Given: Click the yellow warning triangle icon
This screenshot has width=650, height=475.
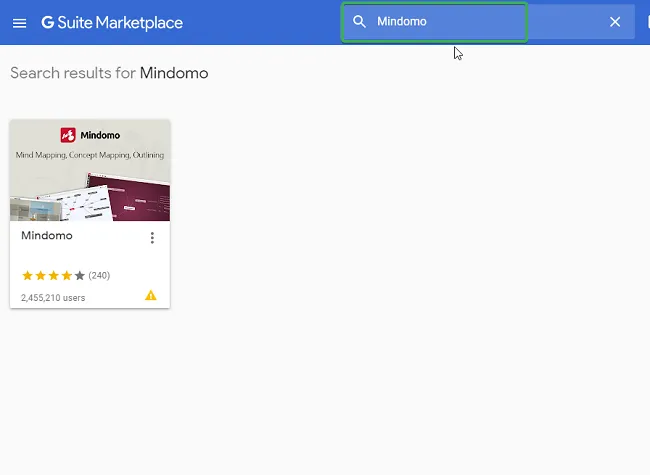Looking at the screenshot, I should 151,295.
